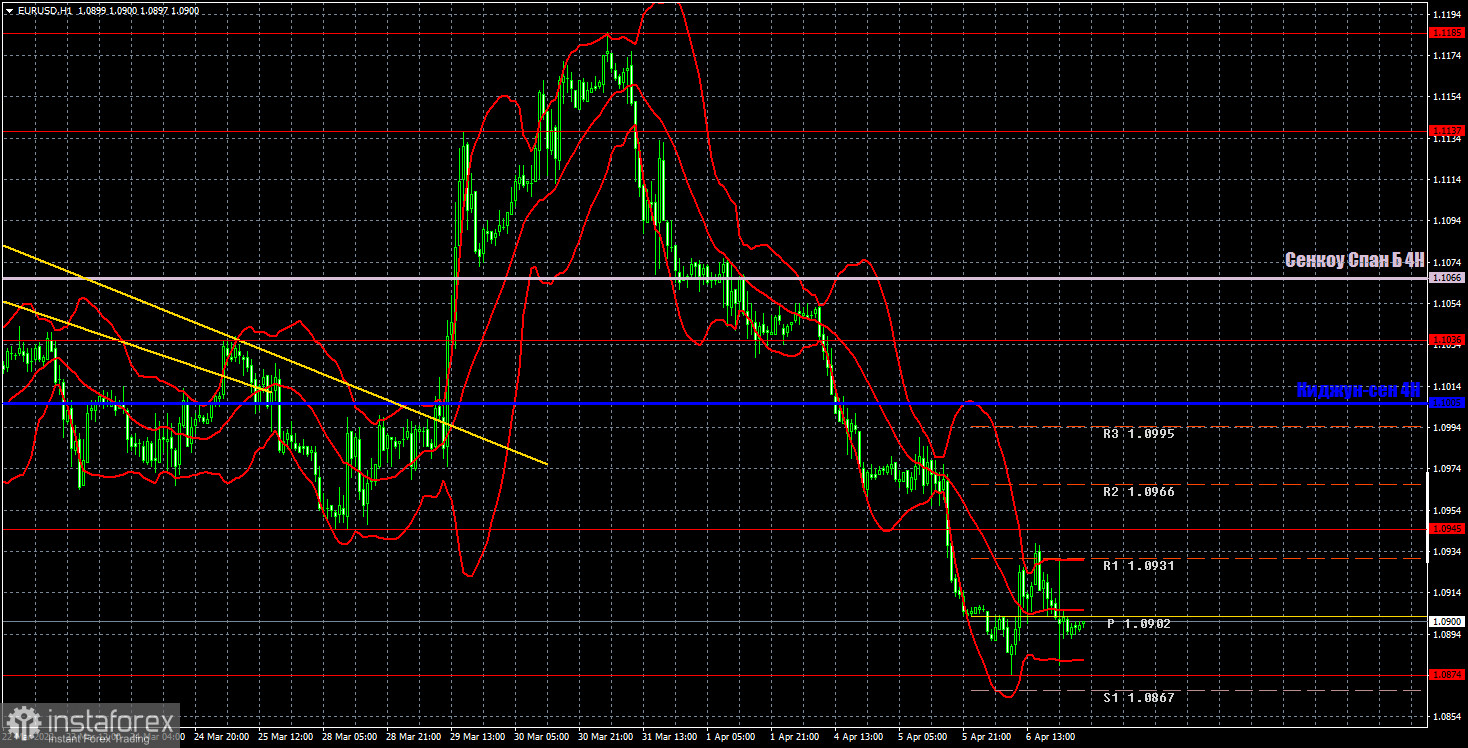The width and height of the screenshot is (1468, 748).
Task: Click the P 1.0902 pivot label
Action: click(x=1138, y=623)
